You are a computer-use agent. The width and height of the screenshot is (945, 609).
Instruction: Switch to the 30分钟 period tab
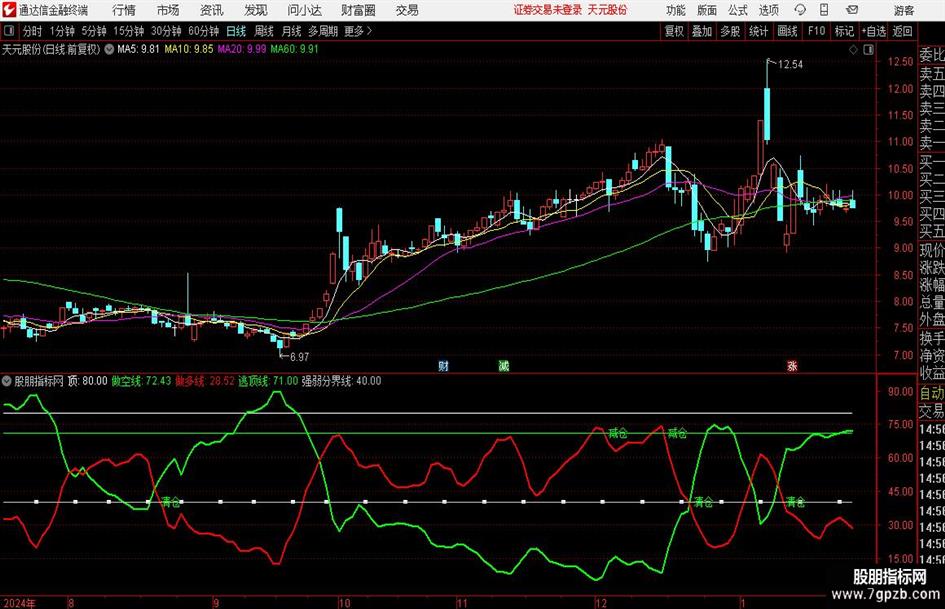point(166,31)
